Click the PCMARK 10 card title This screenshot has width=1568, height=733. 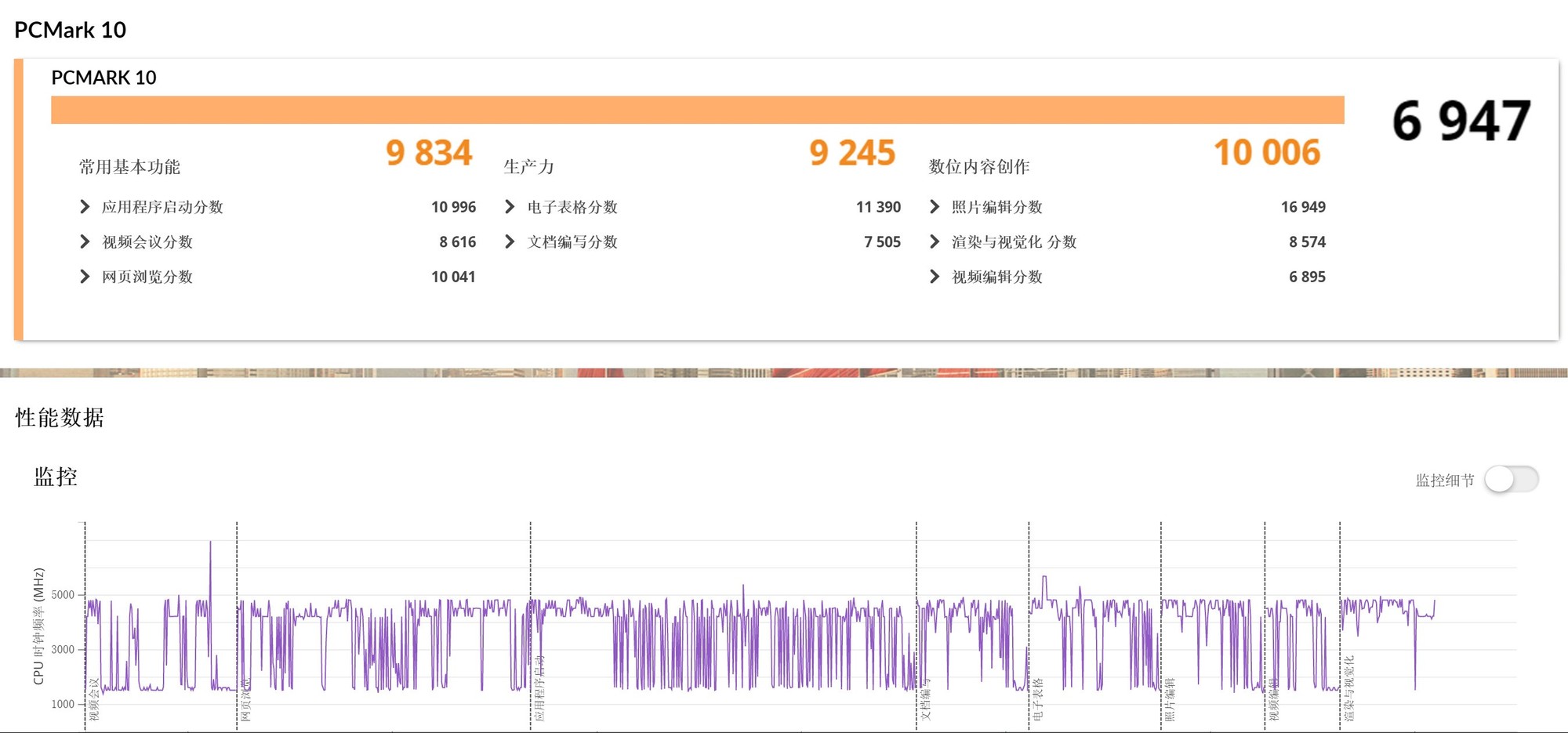point(103,78)
